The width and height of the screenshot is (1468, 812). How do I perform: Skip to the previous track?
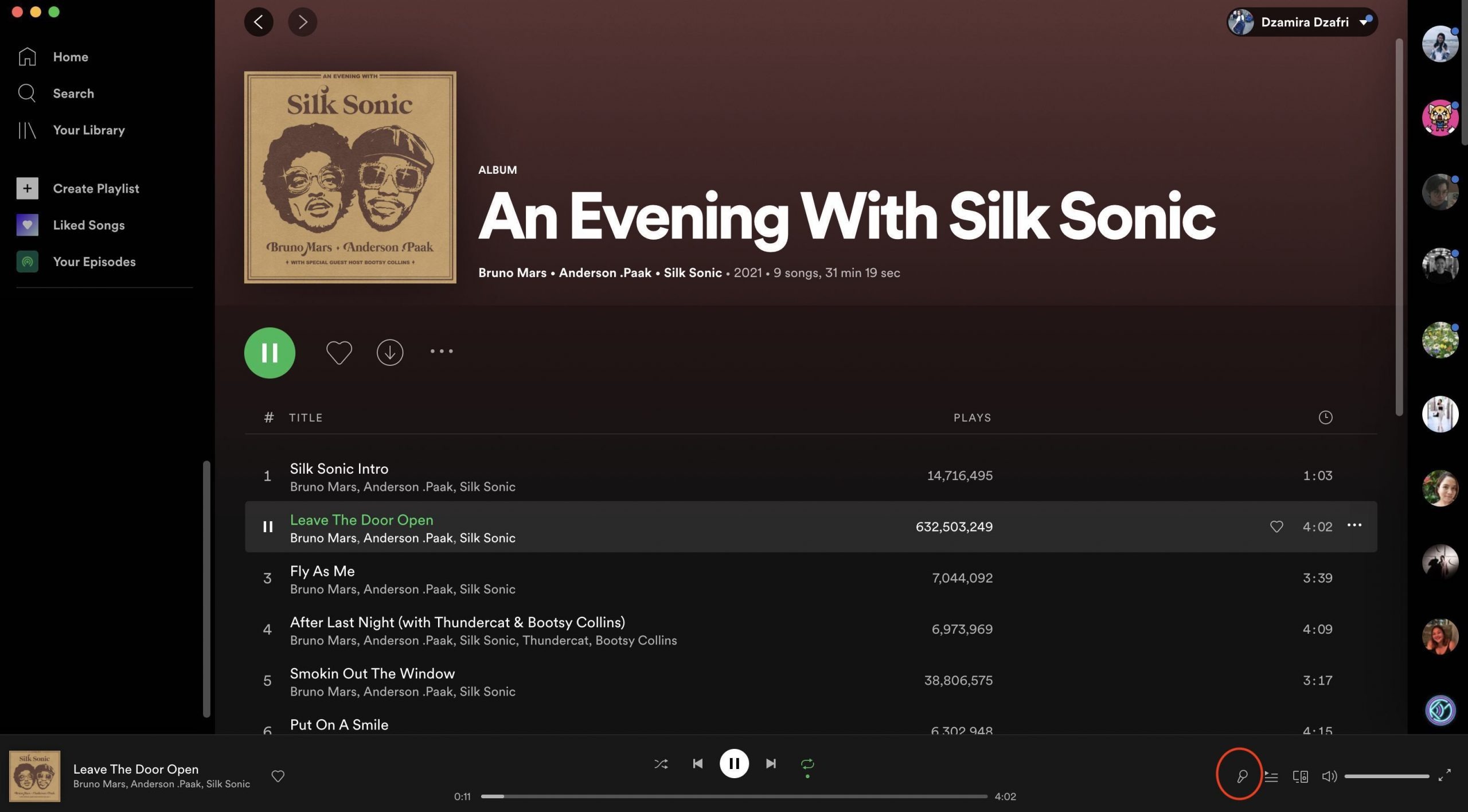coord(697,764)
